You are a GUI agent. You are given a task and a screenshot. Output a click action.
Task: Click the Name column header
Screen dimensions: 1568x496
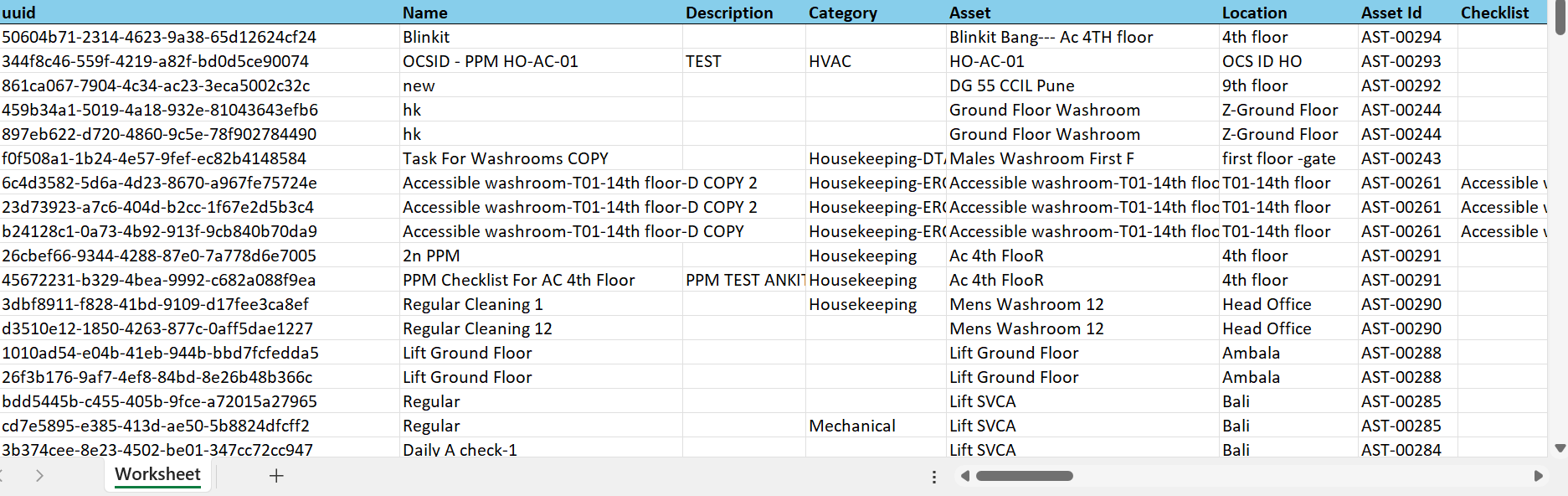click(x=425, y=13)
